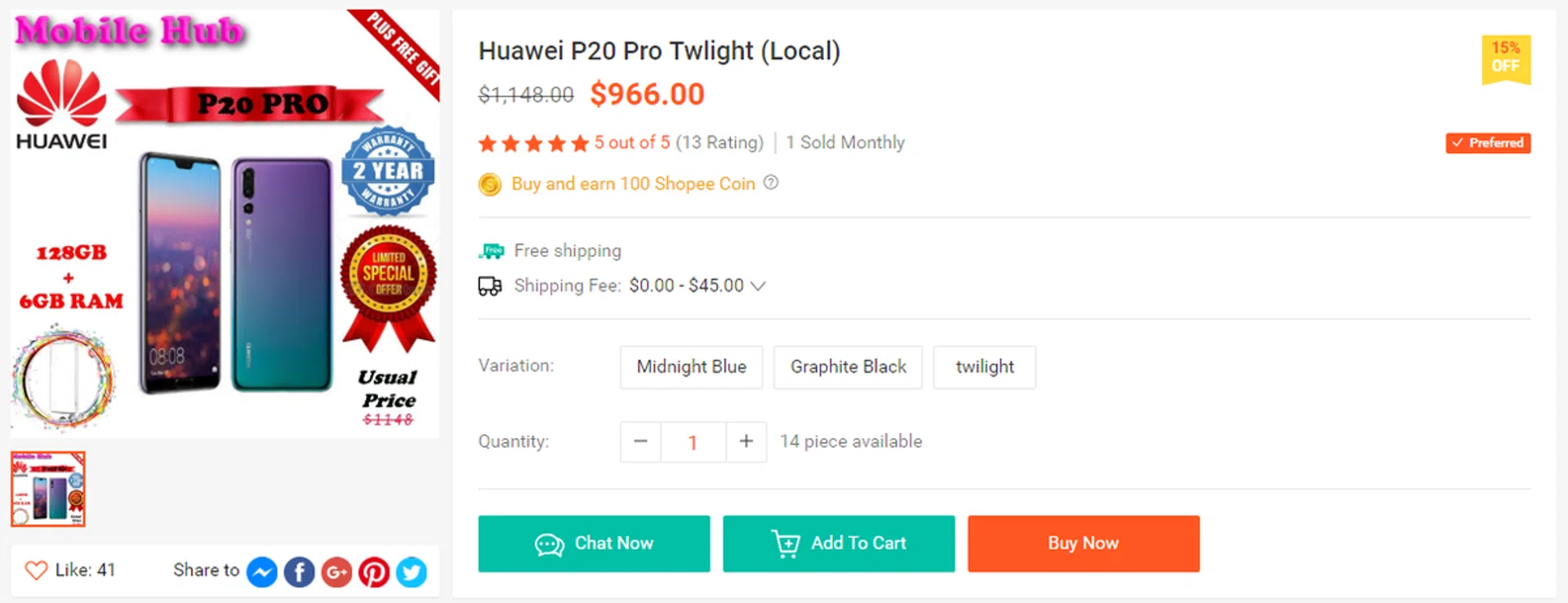
Task: Share product via Facebook Messenger icon
Action: click(x=261, y=572)
